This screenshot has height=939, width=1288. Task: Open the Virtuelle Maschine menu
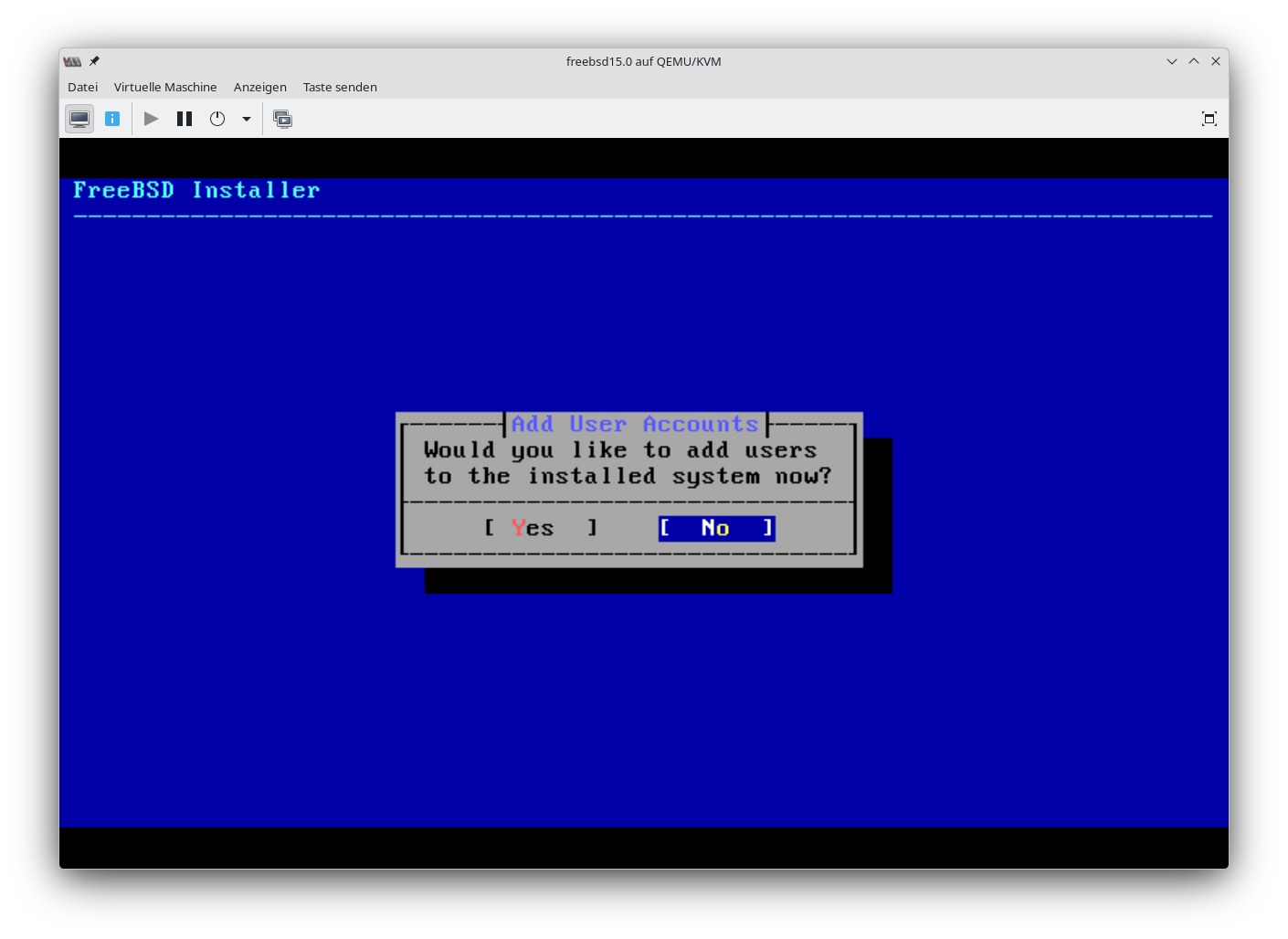[165, 87]
